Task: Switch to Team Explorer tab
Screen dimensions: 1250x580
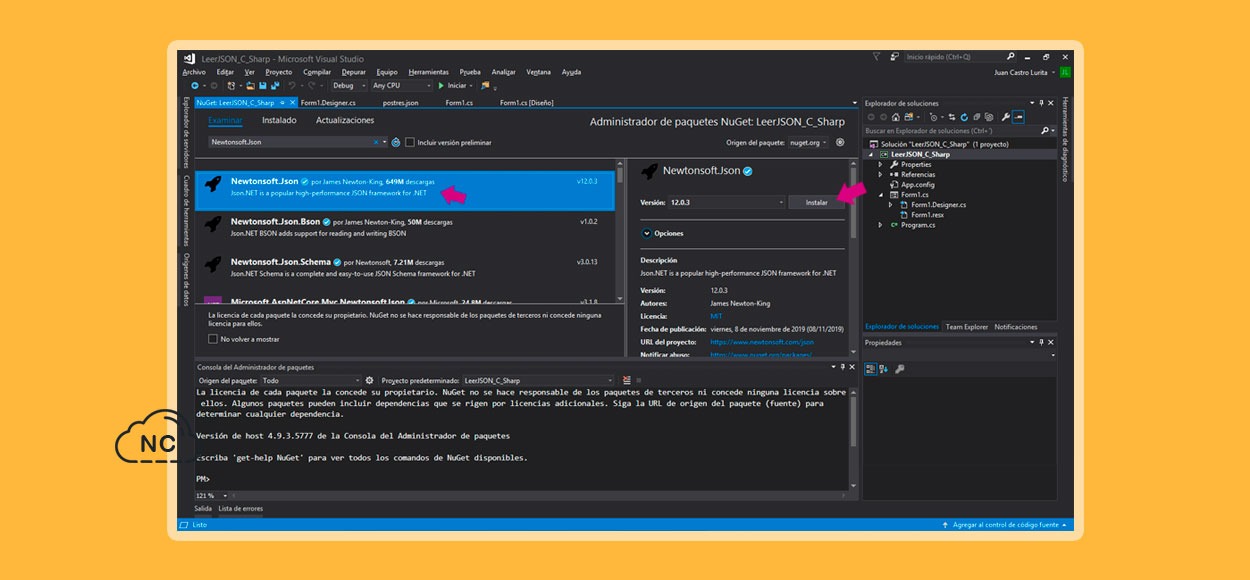Action: (x=967, y=327)
